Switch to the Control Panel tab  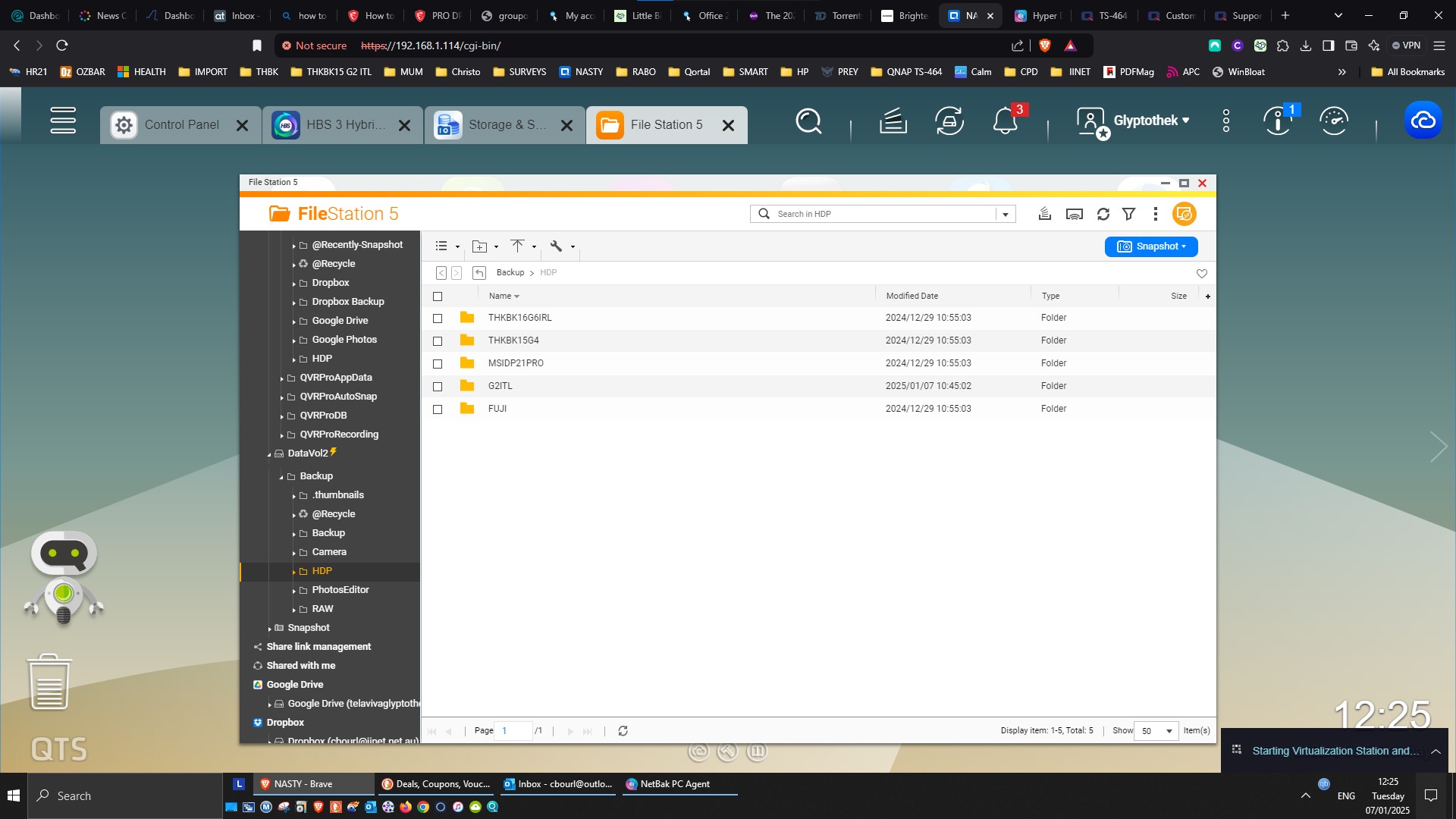[180, 125]
